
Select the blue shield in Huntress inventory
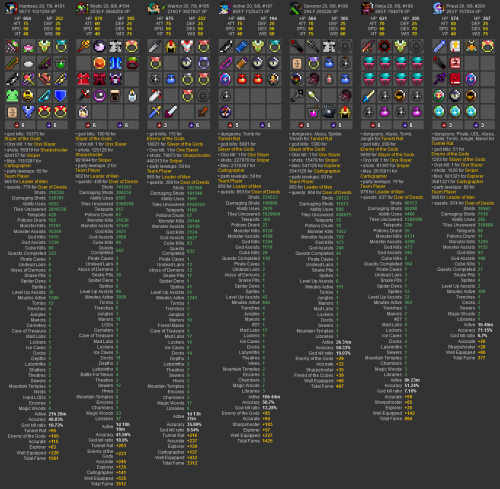(60, 96)
